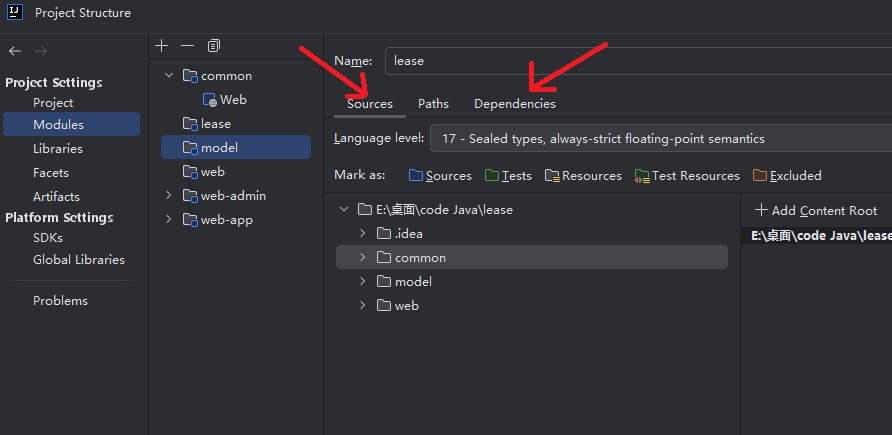Expand the .idea folder
This screenshot has height=435, width=892.
point(362,233)
